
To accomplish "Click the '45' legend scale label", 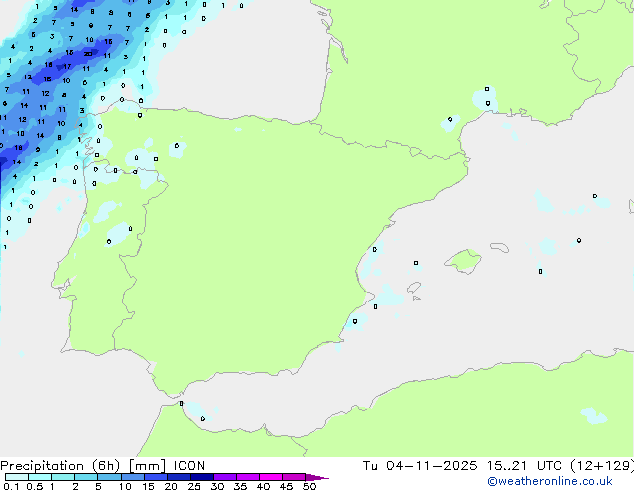I will click(286, 486).
